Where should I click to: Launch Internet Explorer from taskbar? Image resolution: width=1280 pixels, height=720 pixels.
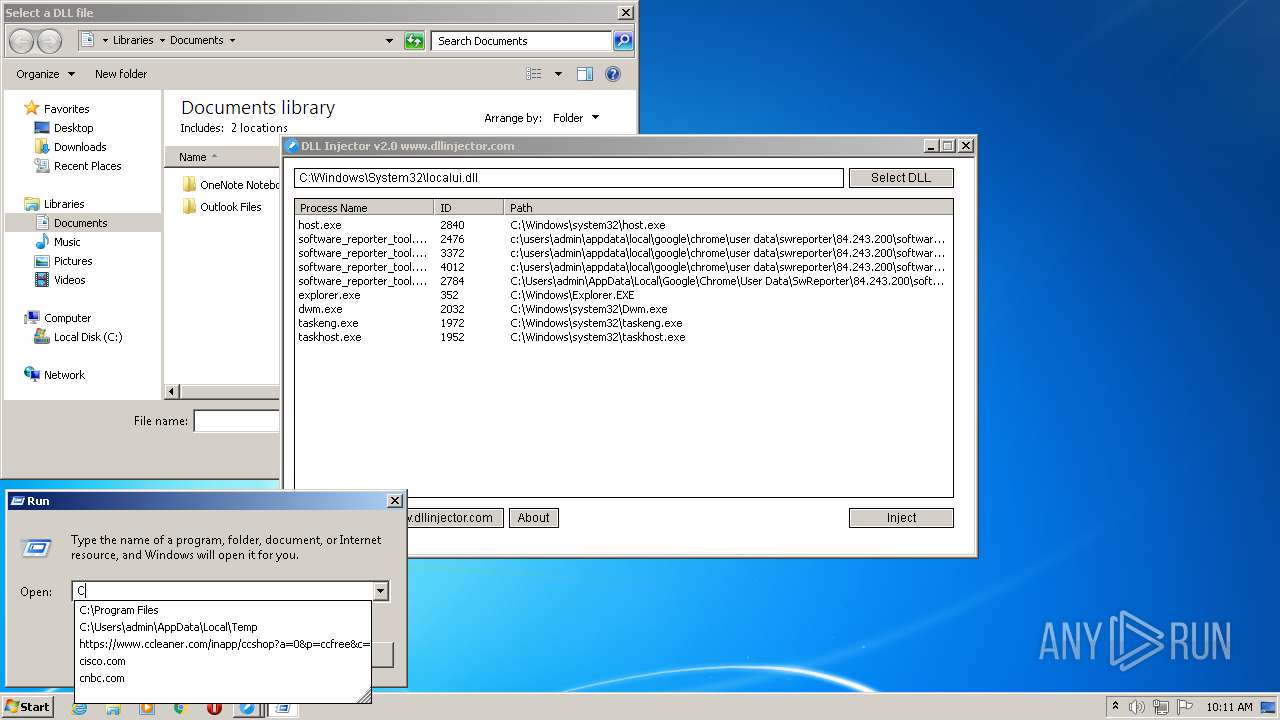pos(79,707)
